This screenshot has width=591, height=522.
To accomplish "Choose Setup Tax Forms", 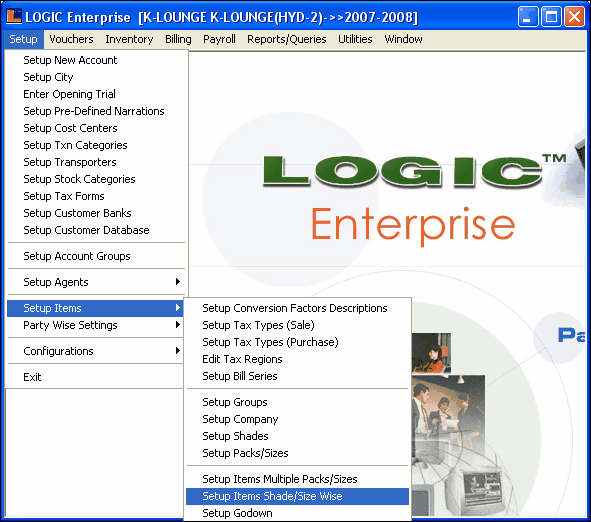I will pyautogui.click(x=96, y=196).
